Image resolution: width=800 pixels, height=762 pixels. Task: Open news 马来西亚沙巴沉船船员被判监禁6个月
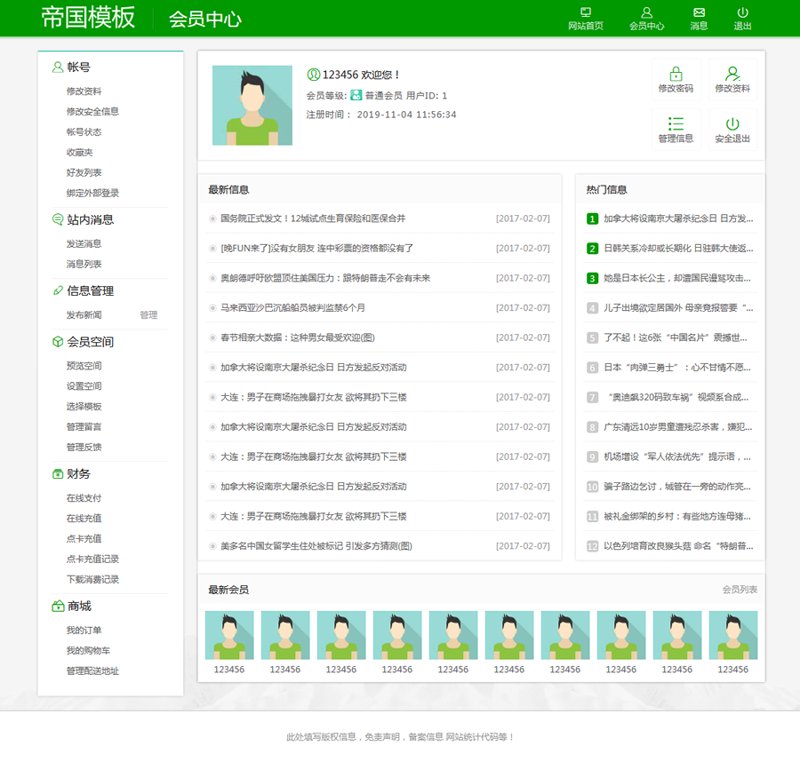(x=292, y=308)
